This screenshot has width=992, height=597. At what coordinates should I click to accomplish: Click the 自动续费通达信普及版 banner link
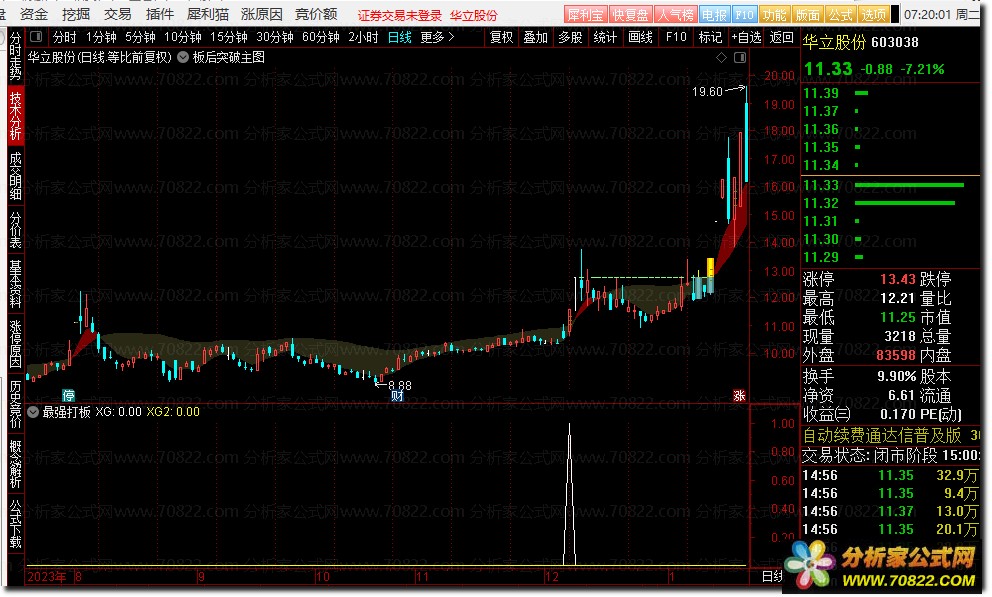(x=882, y=435)
